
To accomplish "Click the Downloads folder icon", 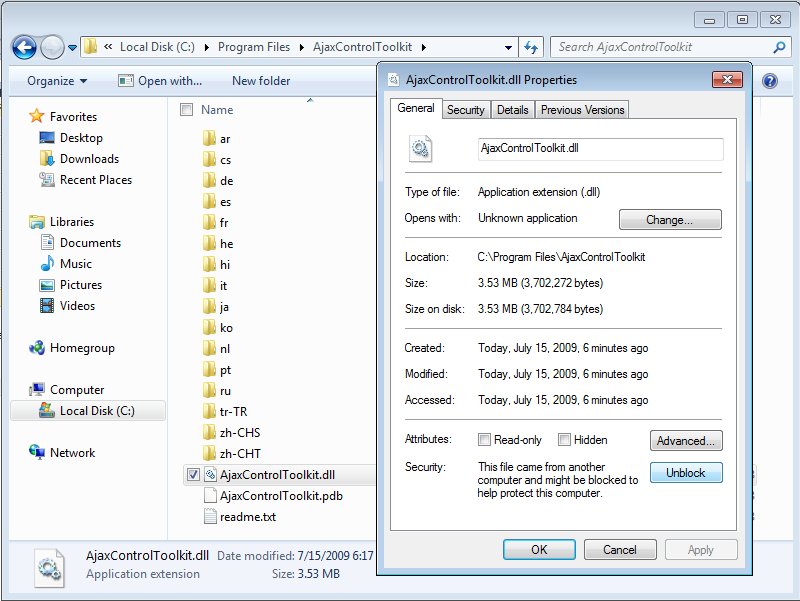I will pos(47,159).
